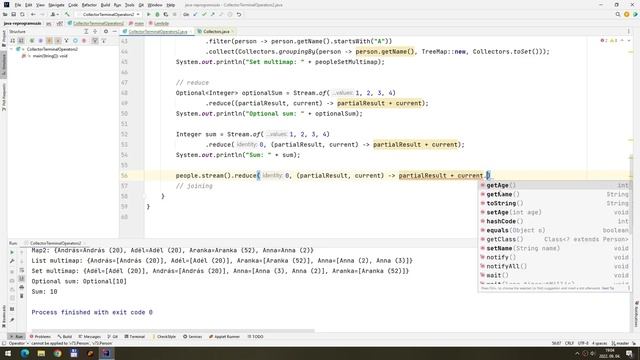
Task: Open the Navigate menu
Action: [x=56, y=5]
